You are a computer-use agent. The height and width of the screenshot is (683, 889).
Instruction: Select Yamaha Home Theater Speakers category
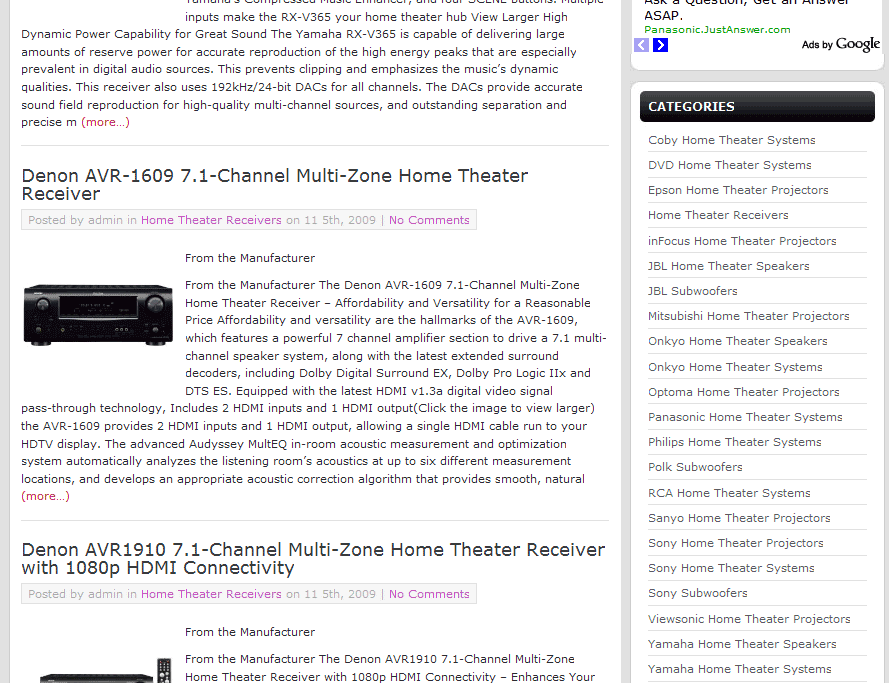tap(742, 643)
